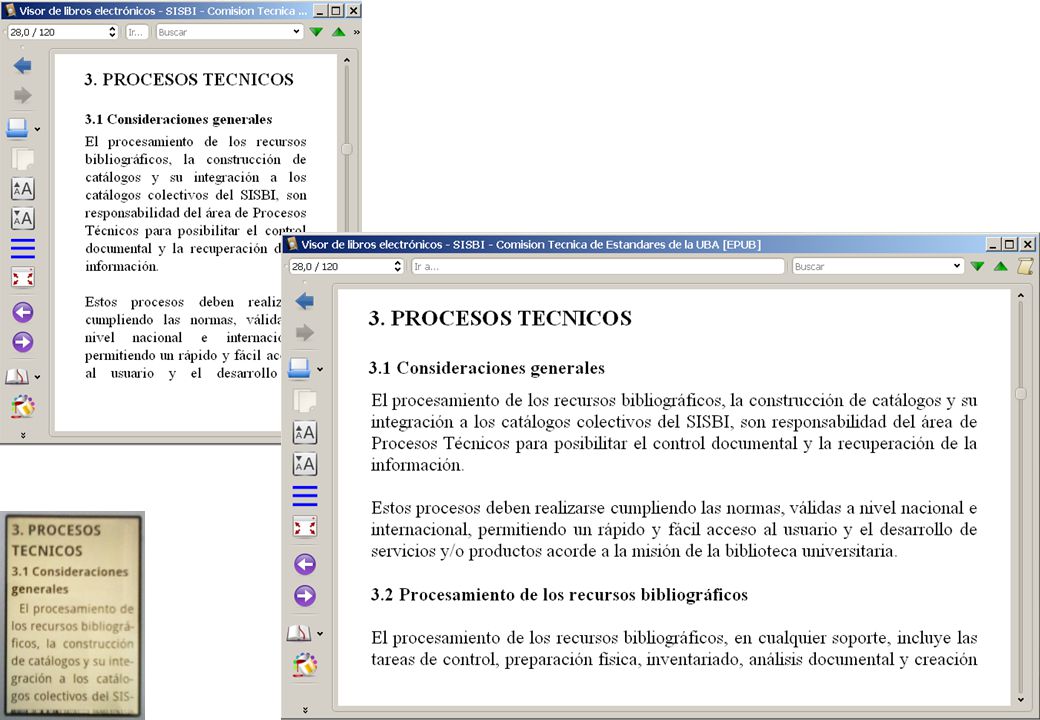Go to the previous page in the small window
Viewport: 1040px width, 720px height.
pyautogui.click(x=23, y=312)
